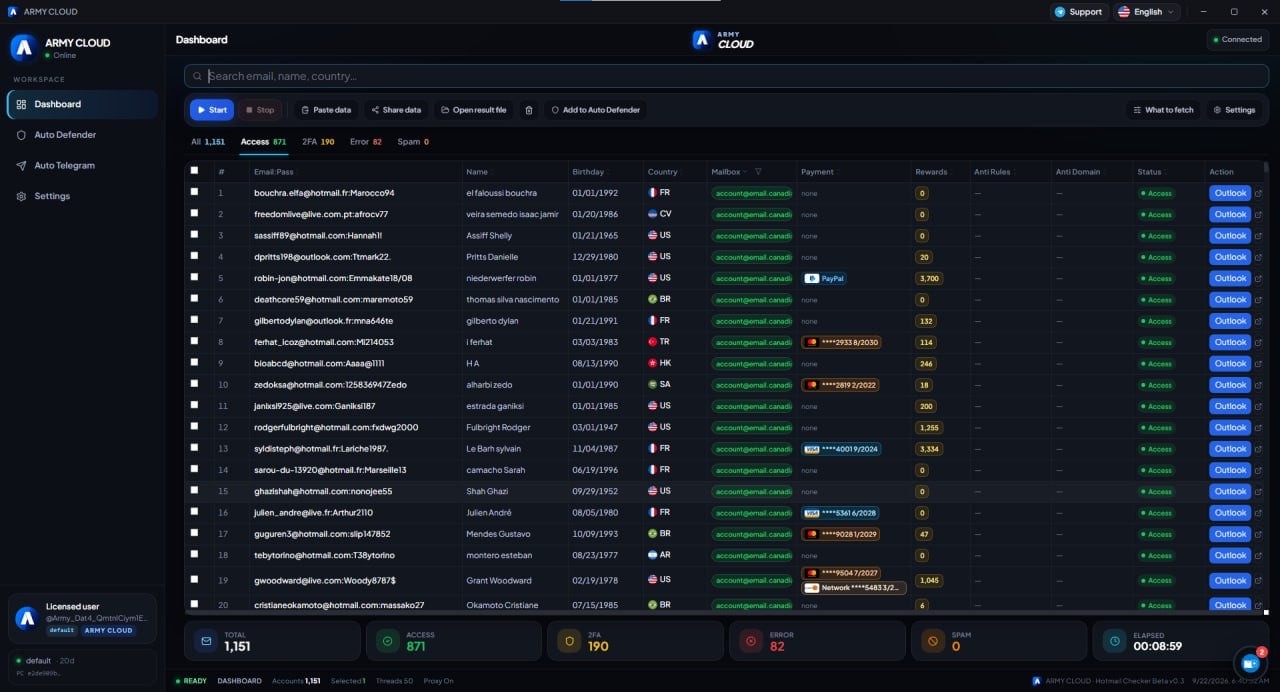Screen dimensions: 1280x692
Task: Click the Auto Telegram paper-plane icon in sidebar
Action: [21, 166]
